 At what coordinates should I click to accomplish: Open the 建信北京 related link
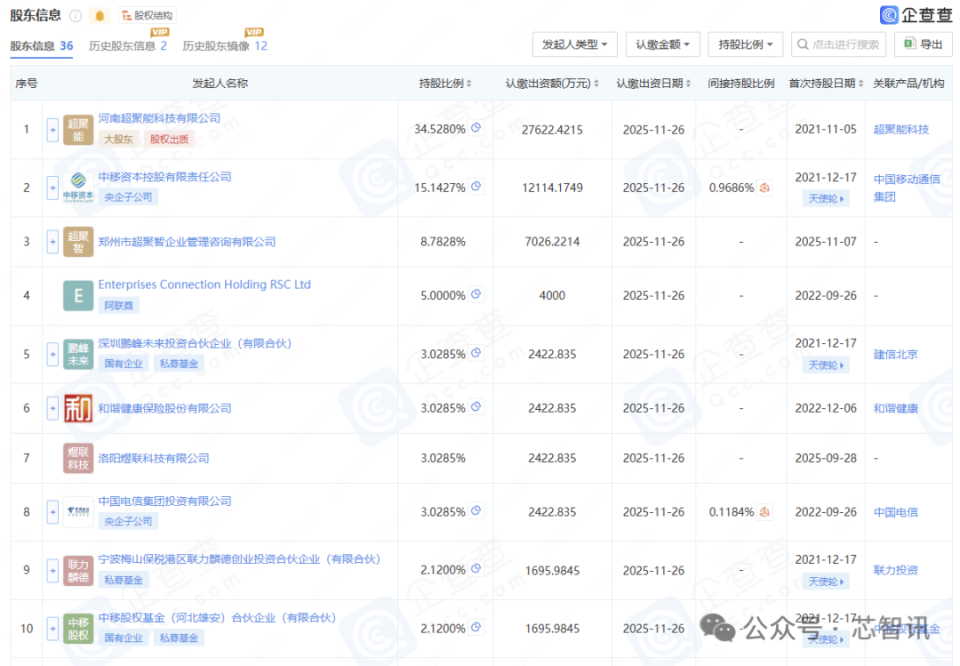tap(896, 354)
